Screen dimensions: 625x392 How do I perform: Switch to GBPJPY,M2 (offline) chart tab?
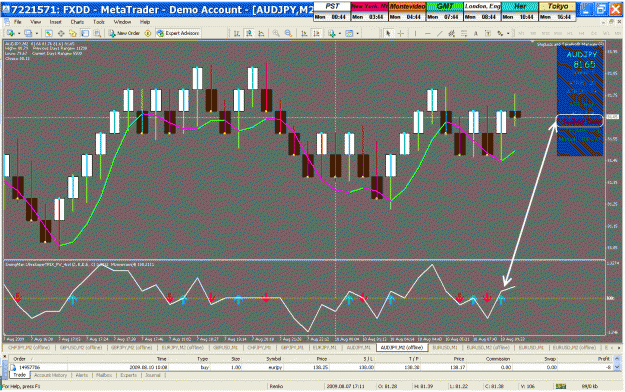(x=132, y=348)
